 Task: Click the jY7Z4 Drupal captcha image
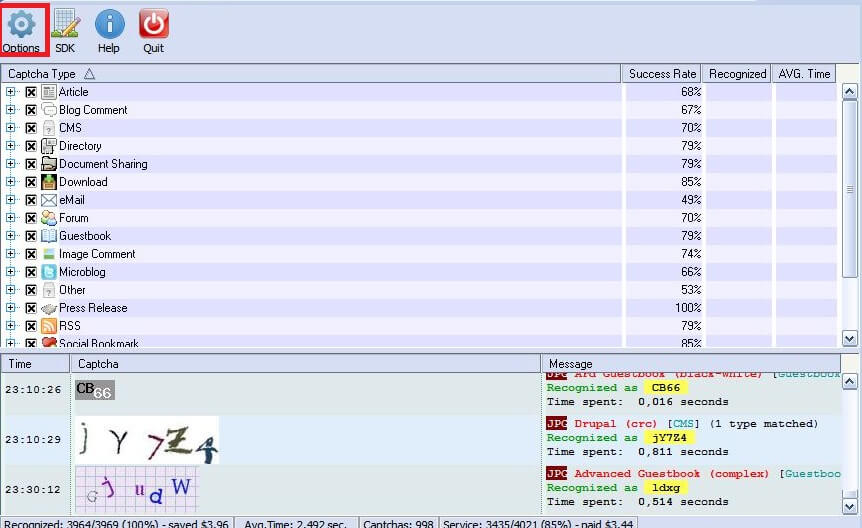click(x=147, y=440)
